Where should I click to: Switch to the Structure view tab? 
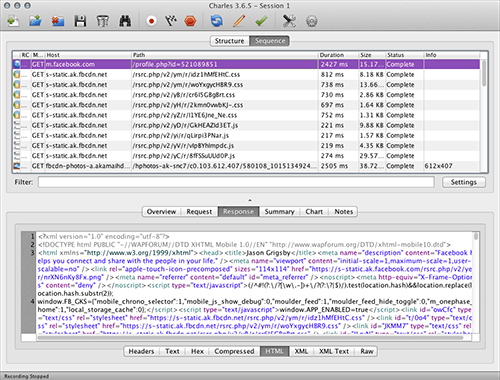point(230,41)
